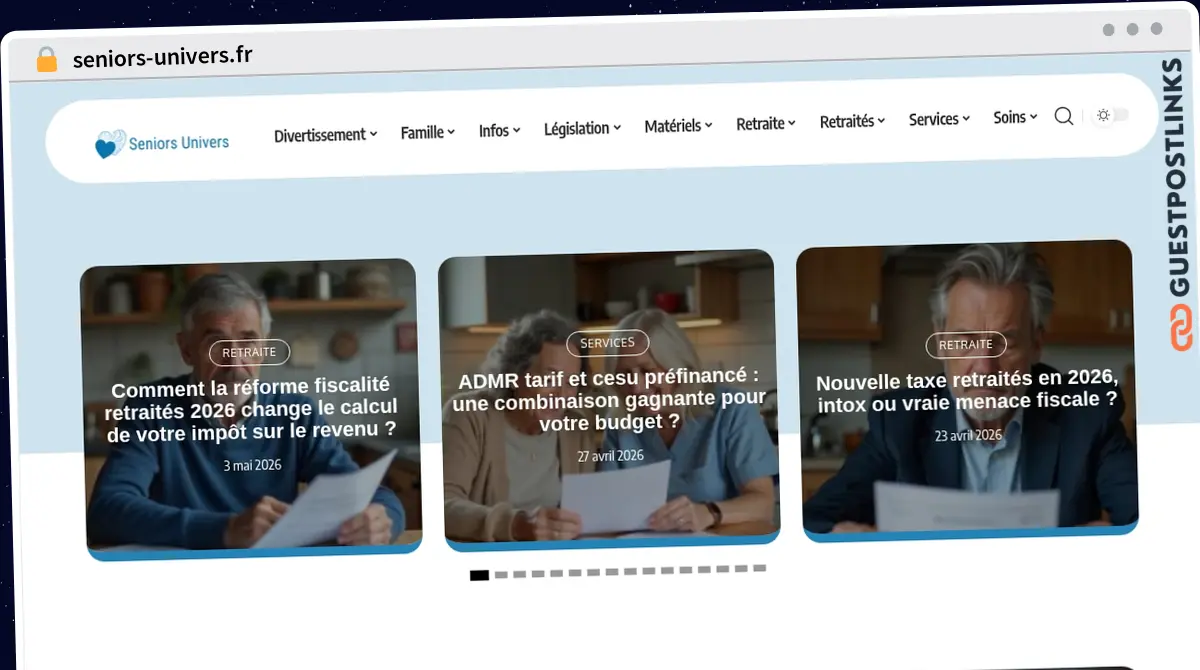
Task: Click the Seniors Univers heart logo
Action: point(109,145)
